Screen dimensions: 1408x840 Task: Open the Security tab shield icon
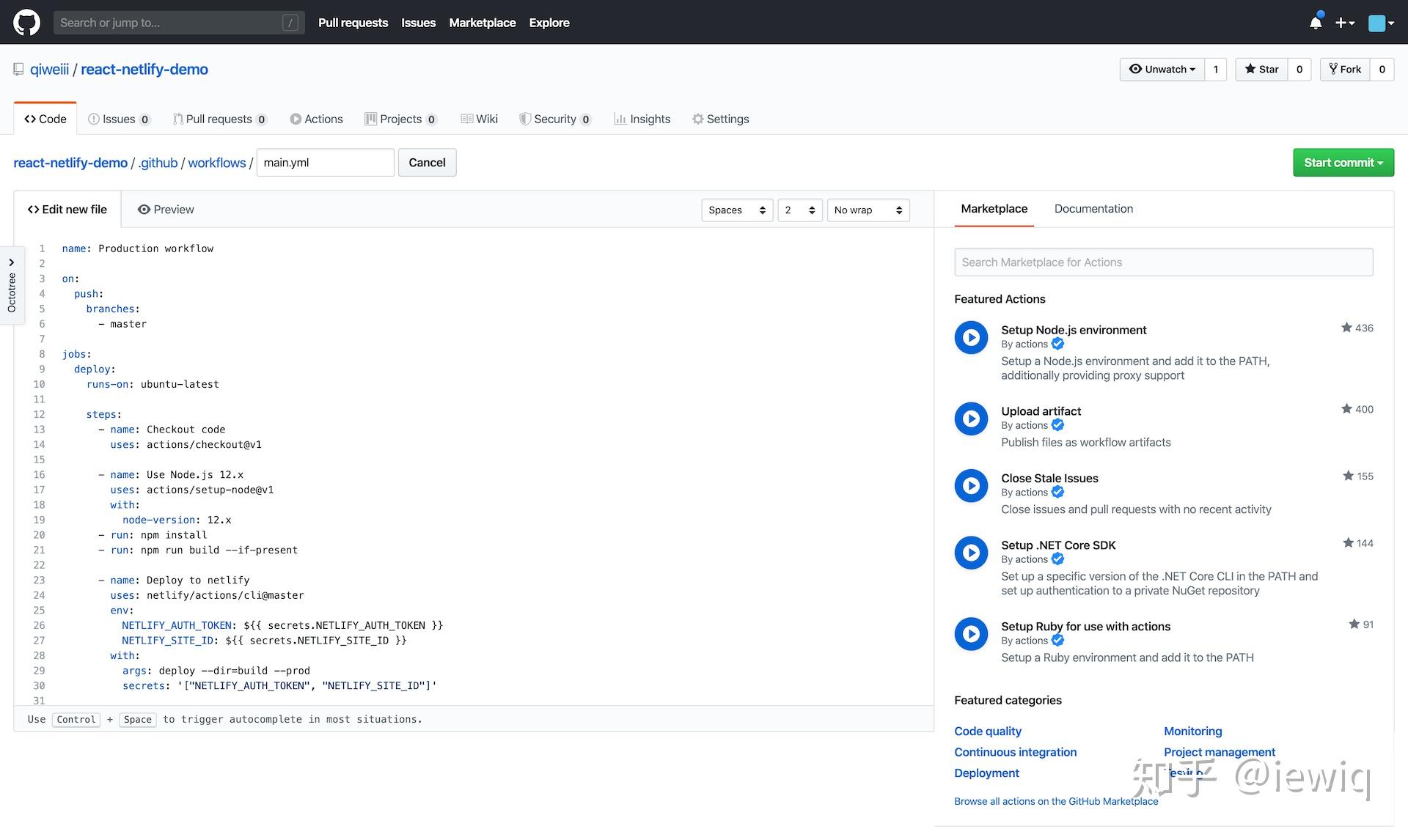[x=526, y=118]
